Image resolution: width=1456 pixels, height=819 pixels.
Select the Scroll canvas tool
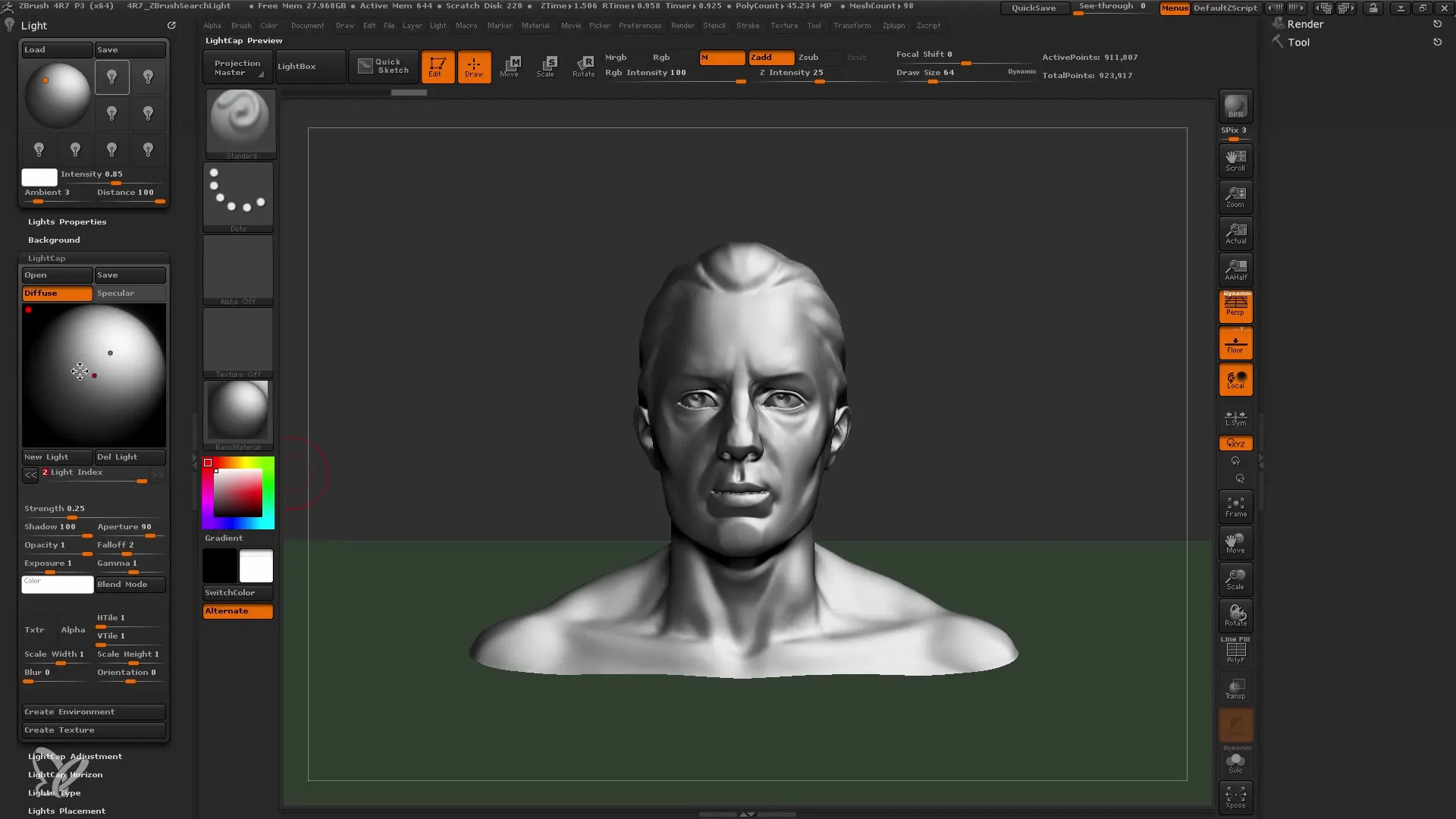pos(1235,161)
